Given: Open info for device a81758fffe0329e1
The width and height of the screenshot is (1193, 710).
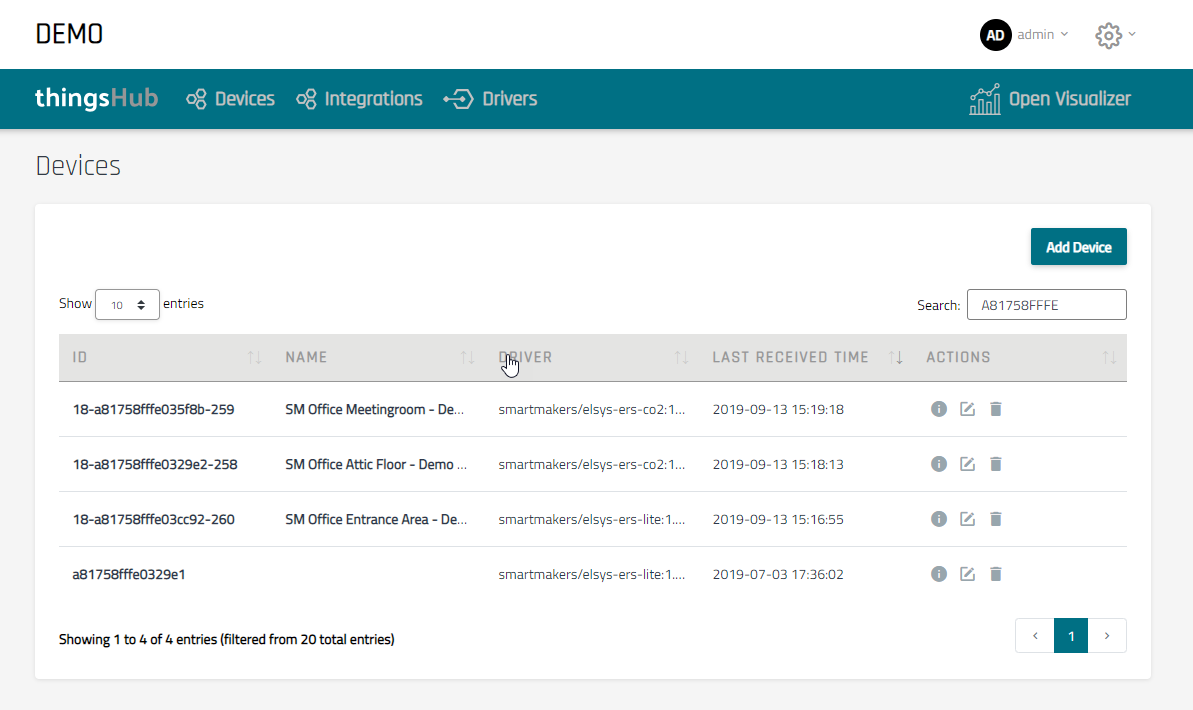Looking at the screenshot, I should pos(938,574).
